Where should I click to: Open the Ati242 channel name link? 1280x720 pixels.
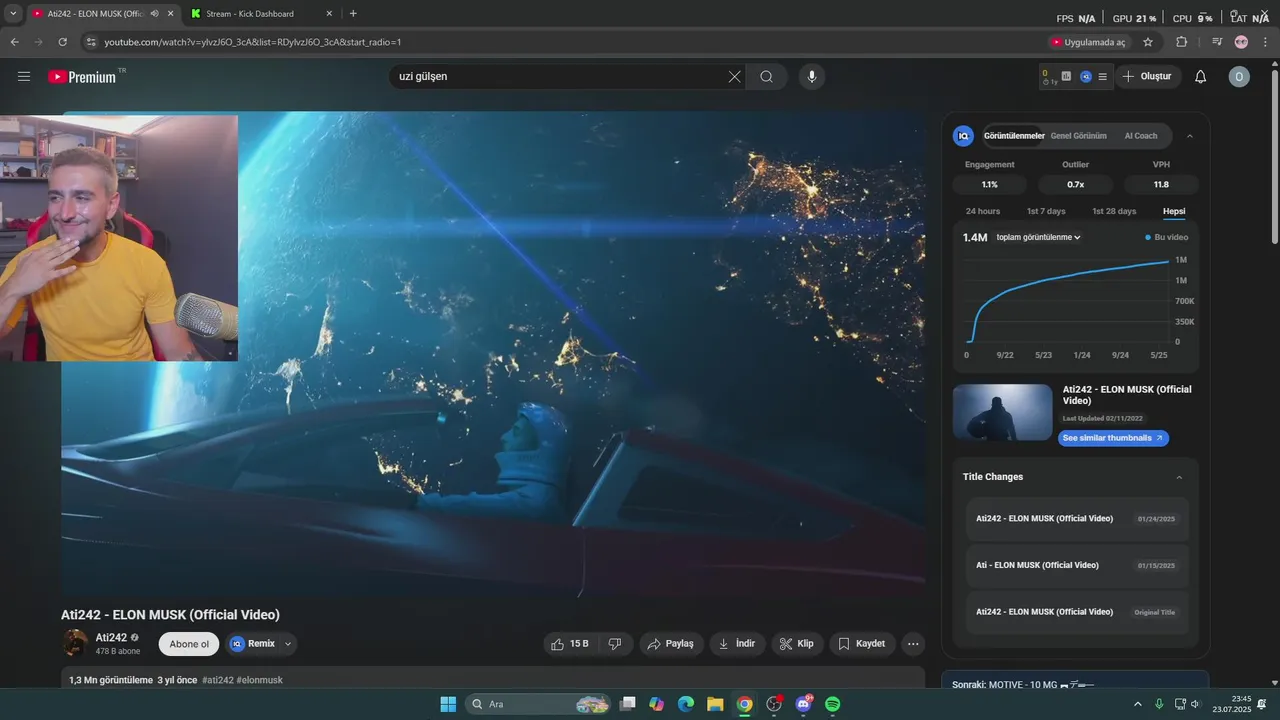[111, 638]
